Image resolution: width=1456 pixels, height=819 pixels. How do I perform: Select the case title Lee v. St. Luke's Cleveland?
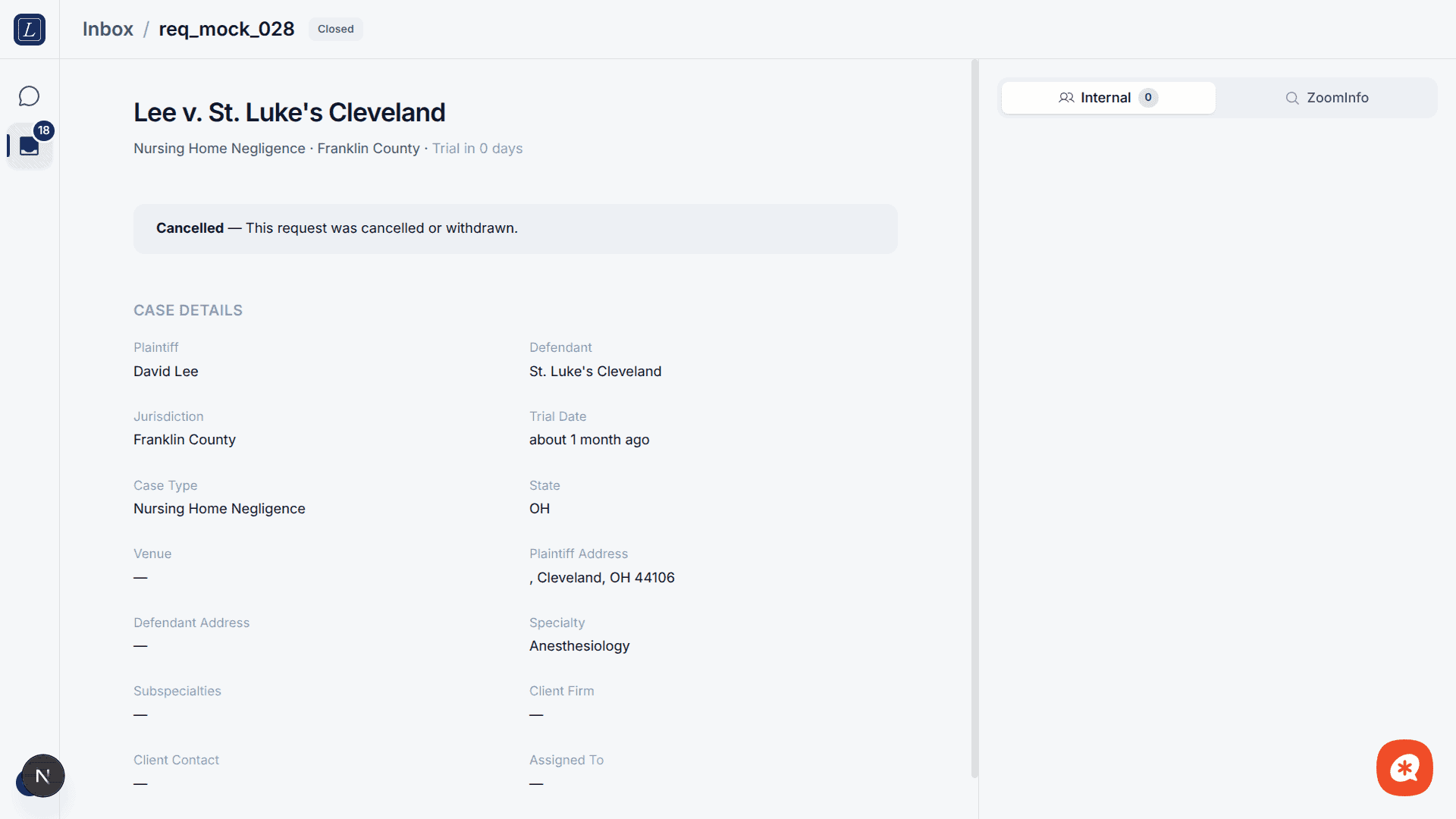coord(289,111)
